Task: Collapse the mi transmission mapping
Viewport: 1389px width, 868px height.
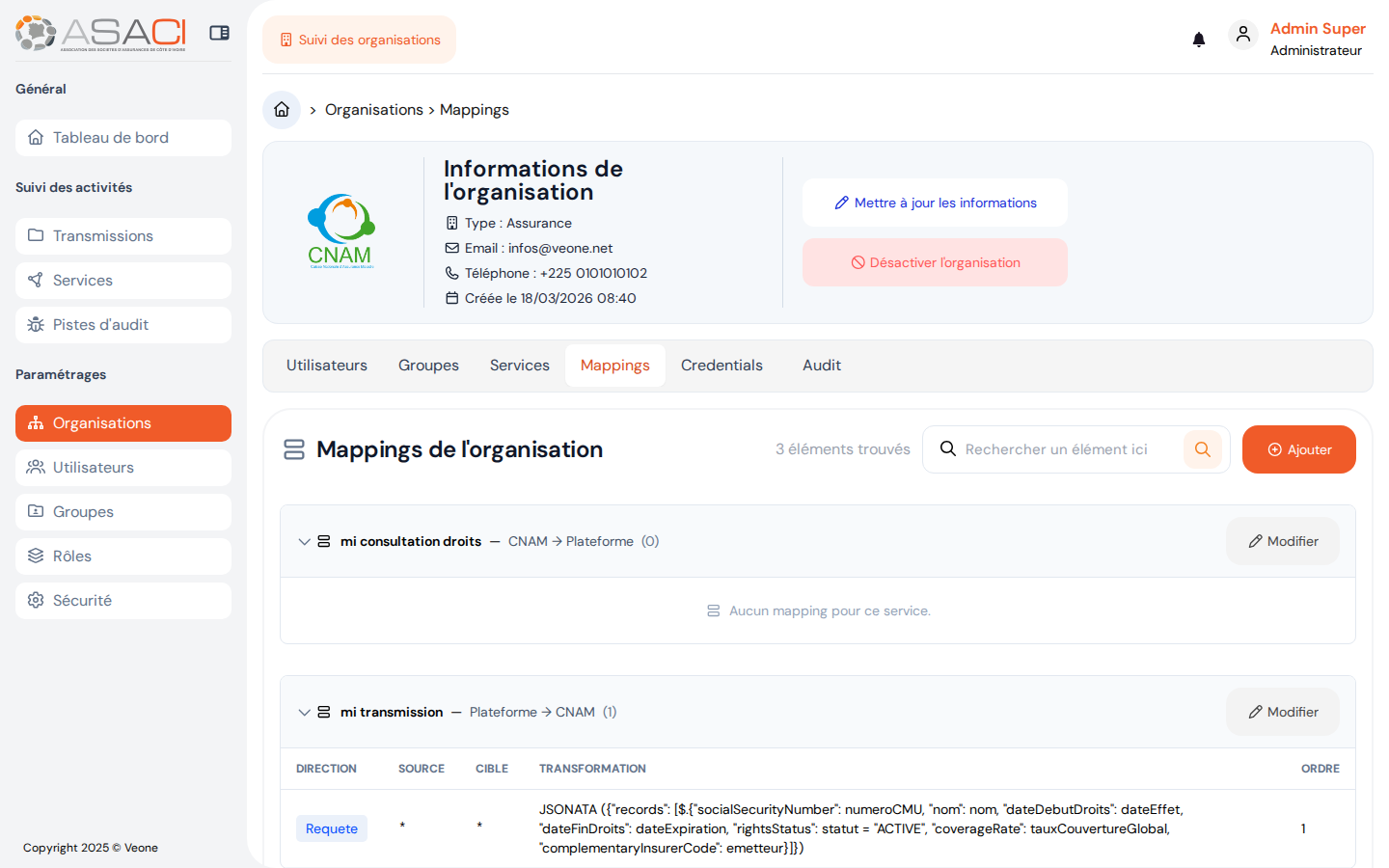Action: point(305,712)
